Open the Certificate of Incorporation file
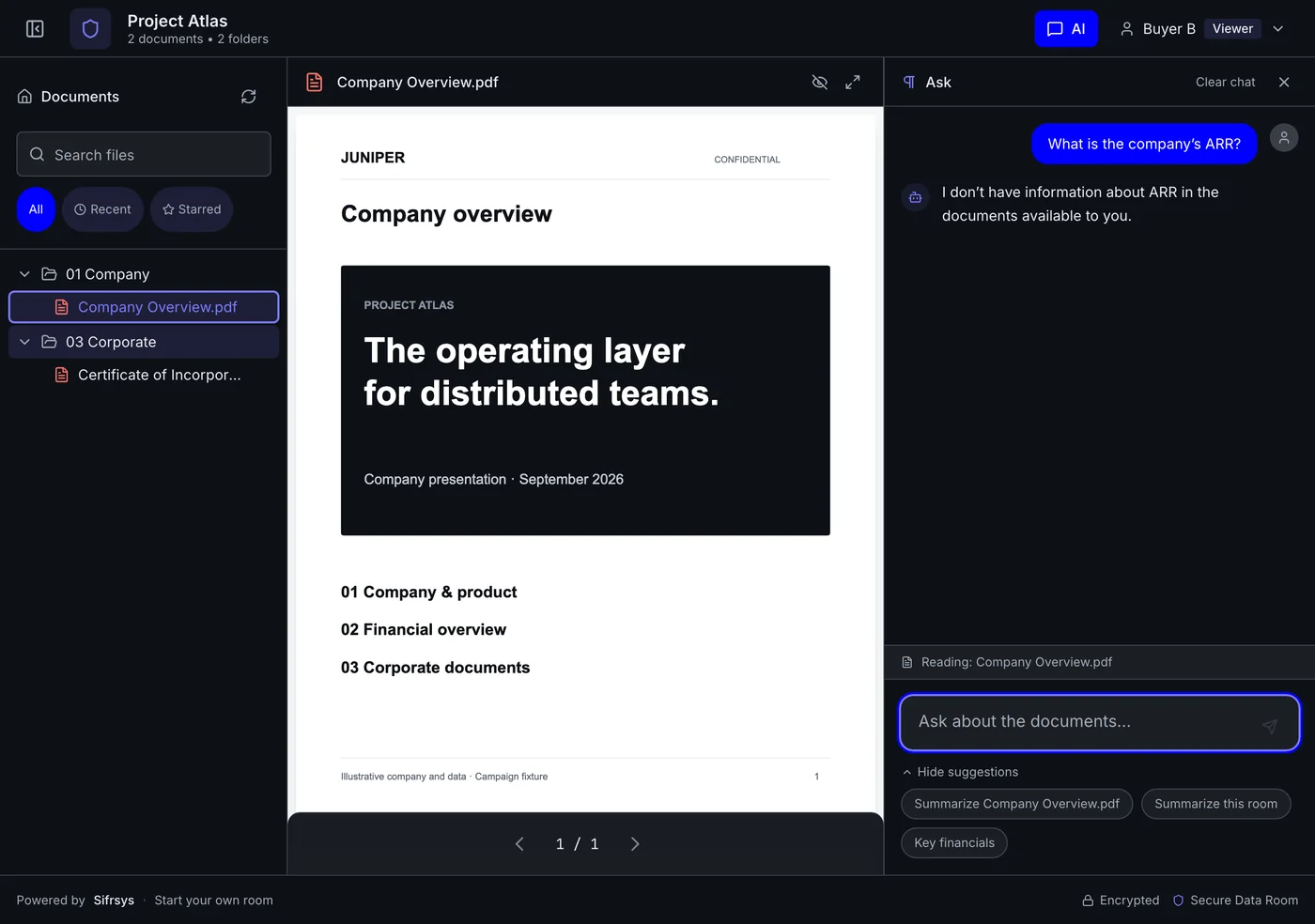 tap(144, 375)
